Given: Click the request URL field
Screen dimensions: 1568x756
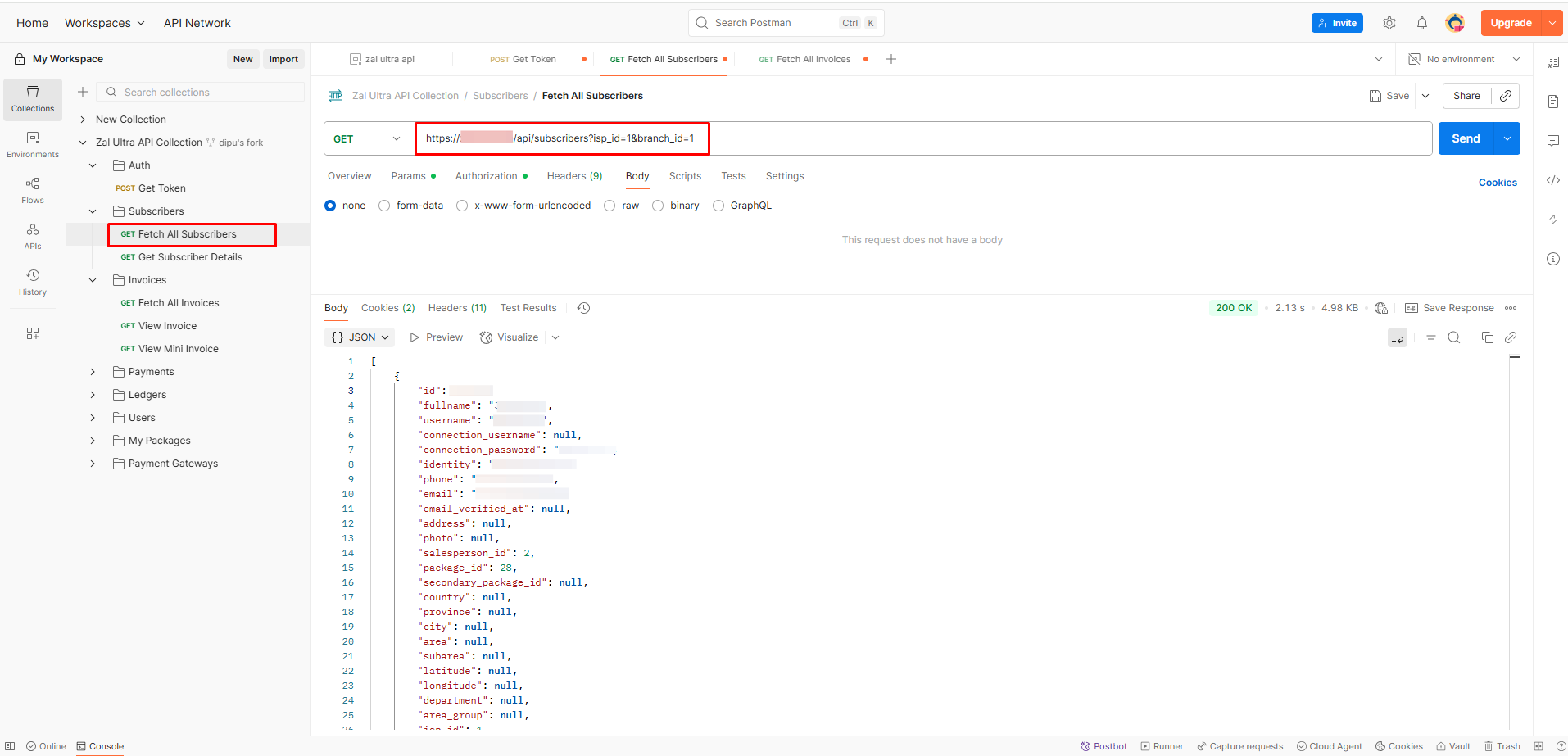Looking at the screenshot, I should [x=923, y=138].
